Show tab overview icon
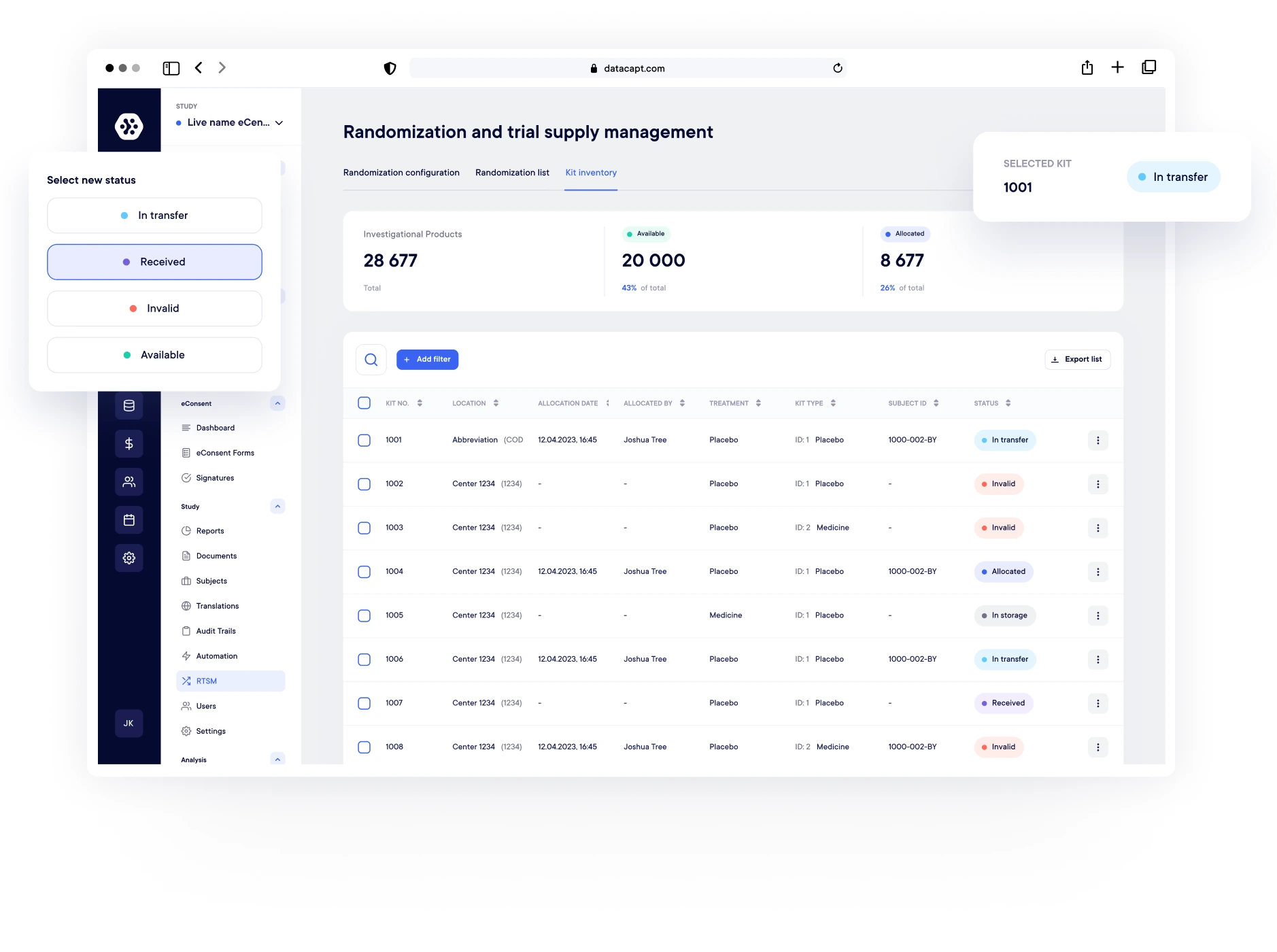Image resolution: width=1277 pixels, height=952 pixels. [1149, 67]
